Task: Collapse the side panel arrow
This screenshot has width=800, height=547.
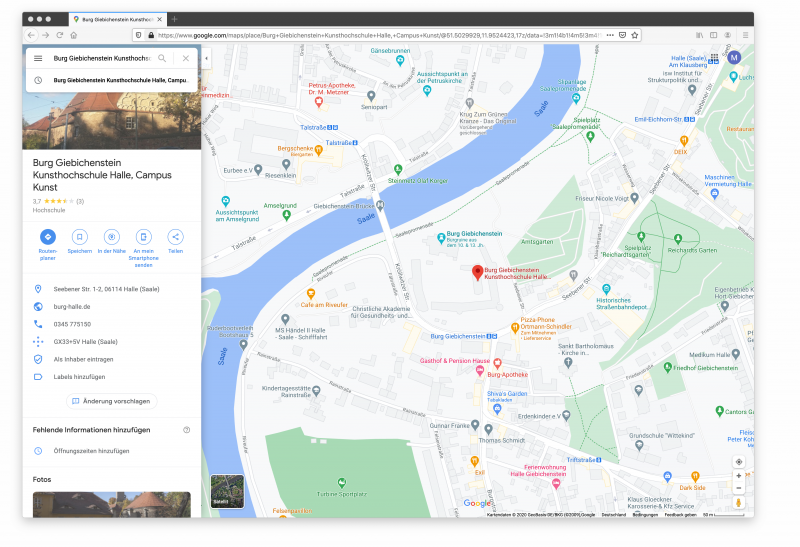Action: (x=206, y=59)
